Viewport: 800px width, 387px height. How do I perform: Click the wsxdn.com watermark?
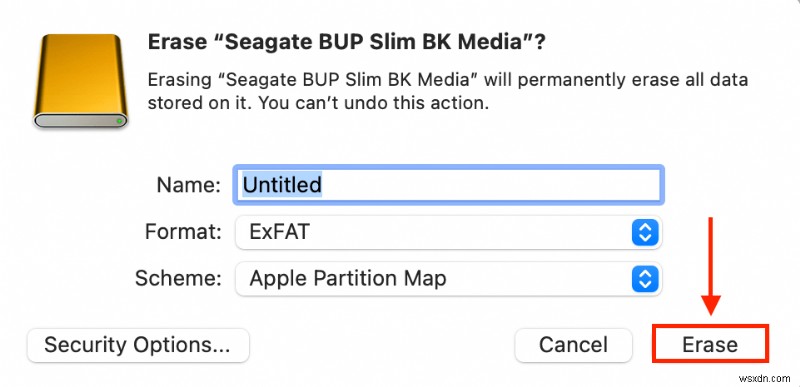click(x=763, y=379)
